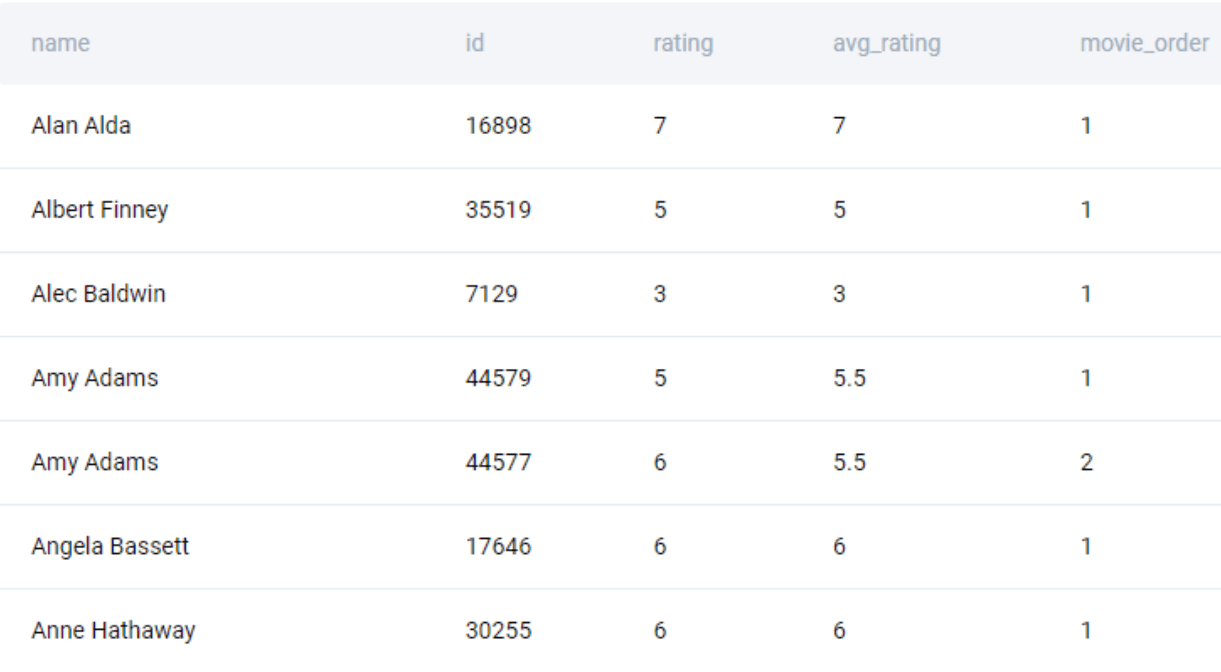The image size is (1221, 672).
Task: Select Alan Alda's avg_rating value 7
Action: (839, 126)
